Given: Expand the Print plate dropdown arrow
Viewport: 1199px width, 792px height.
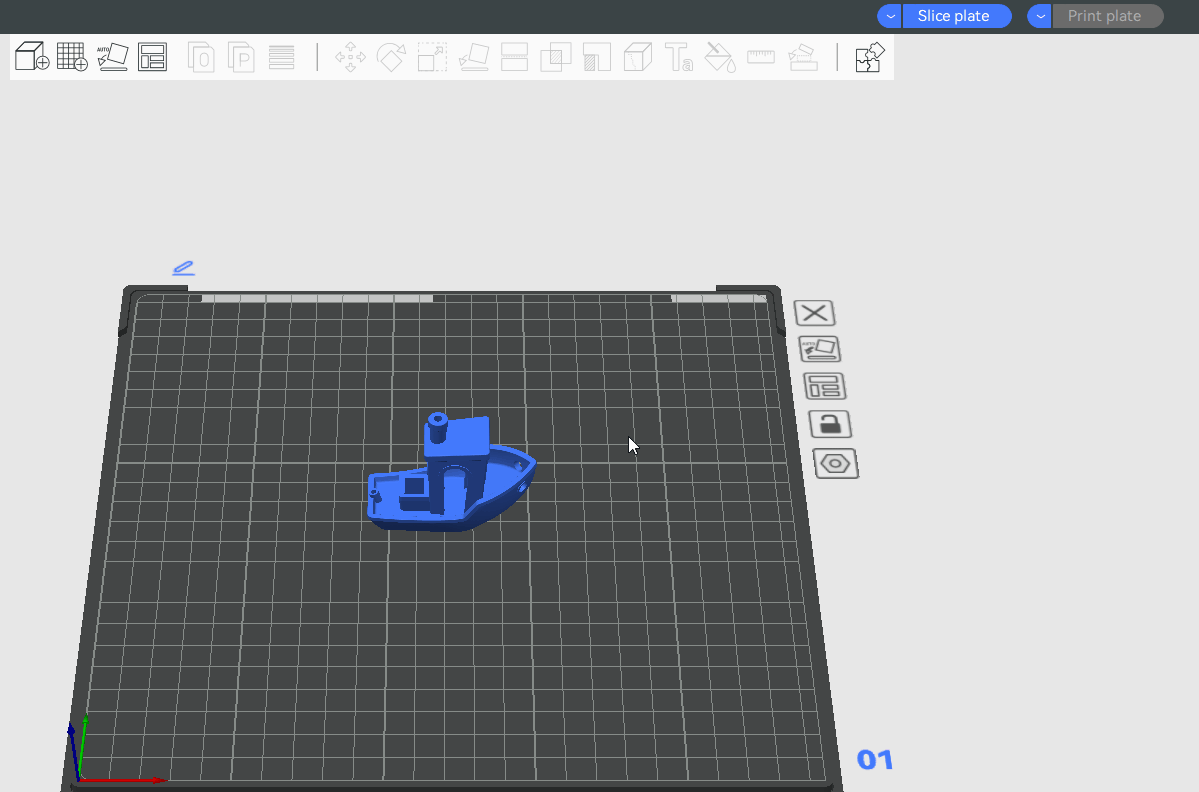Looking at the screenshot, I should tap(1040, 16).
